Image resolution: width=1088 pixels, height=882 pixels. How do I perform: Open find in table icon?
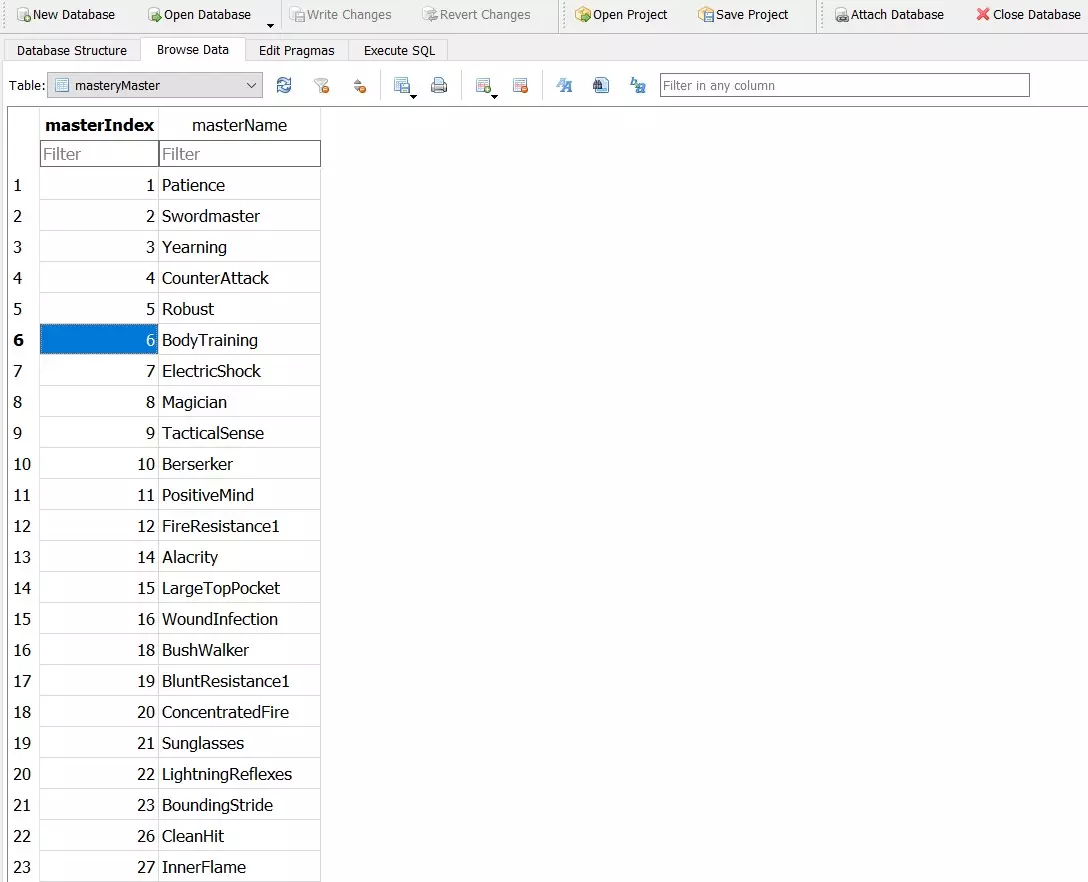point(601,85)
